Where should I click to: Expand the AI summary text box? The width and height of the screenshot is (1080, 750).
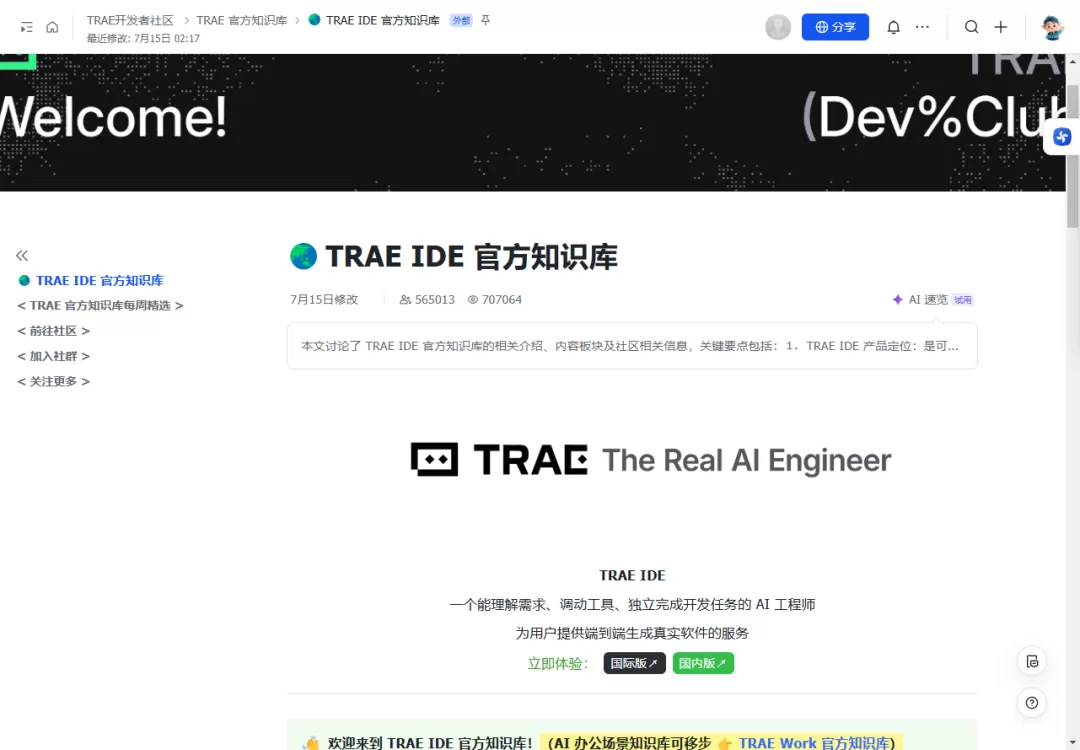(632, 346)
